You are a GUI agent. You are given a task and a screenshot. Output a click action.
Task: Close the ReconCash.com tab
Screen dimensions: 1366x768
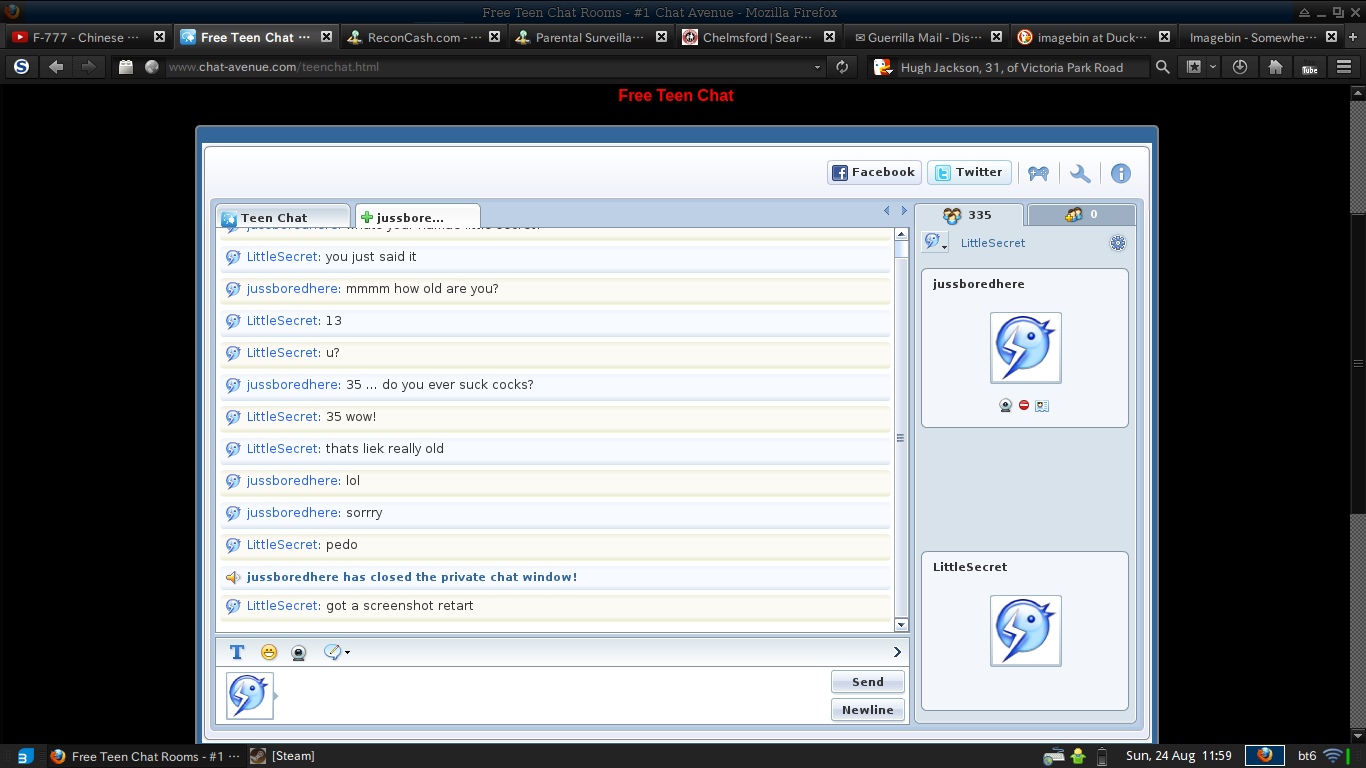493,37
